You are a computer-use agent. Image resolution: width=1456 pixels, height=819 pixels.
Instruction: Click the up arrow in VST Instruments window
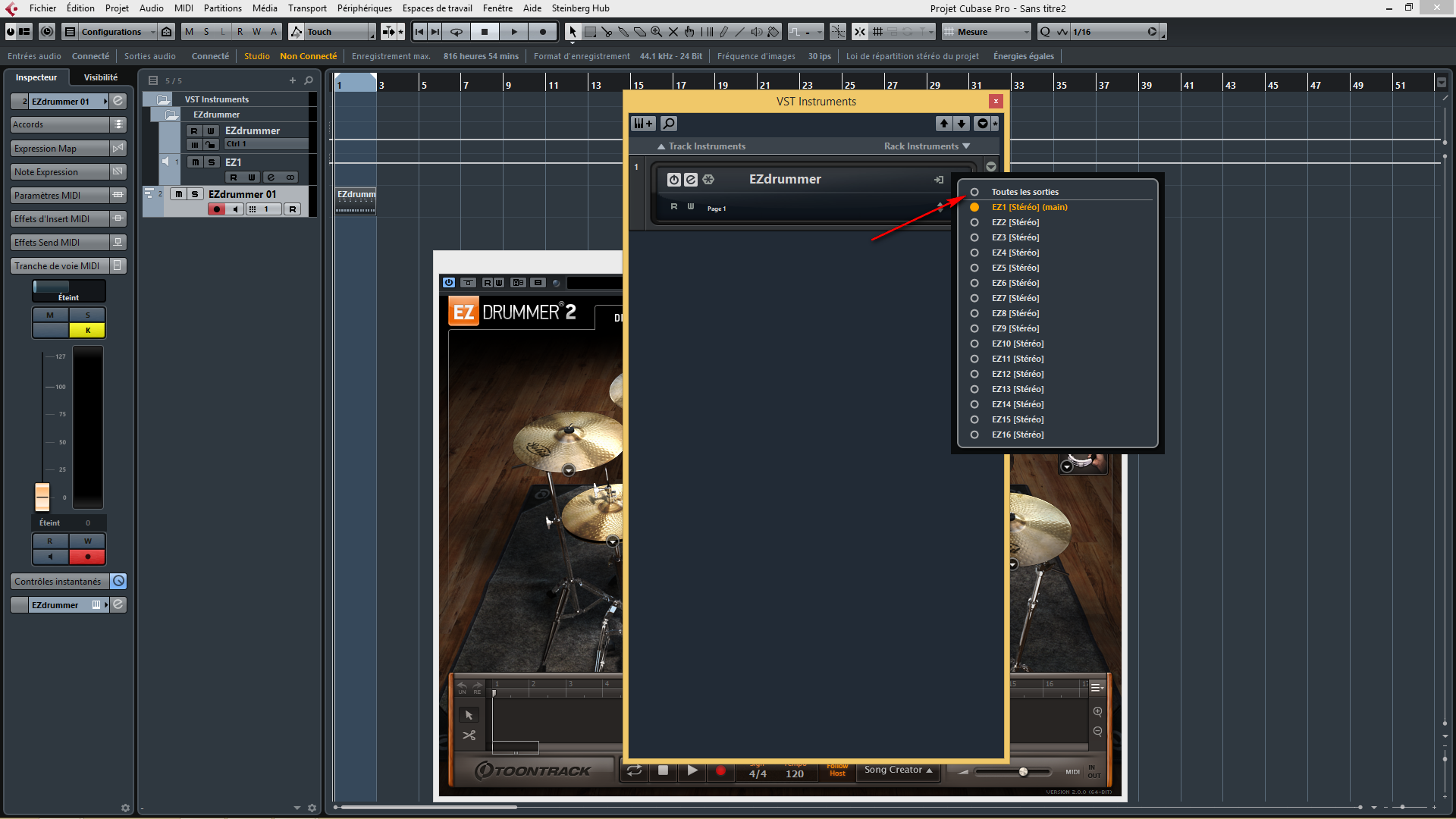(944, 124)
